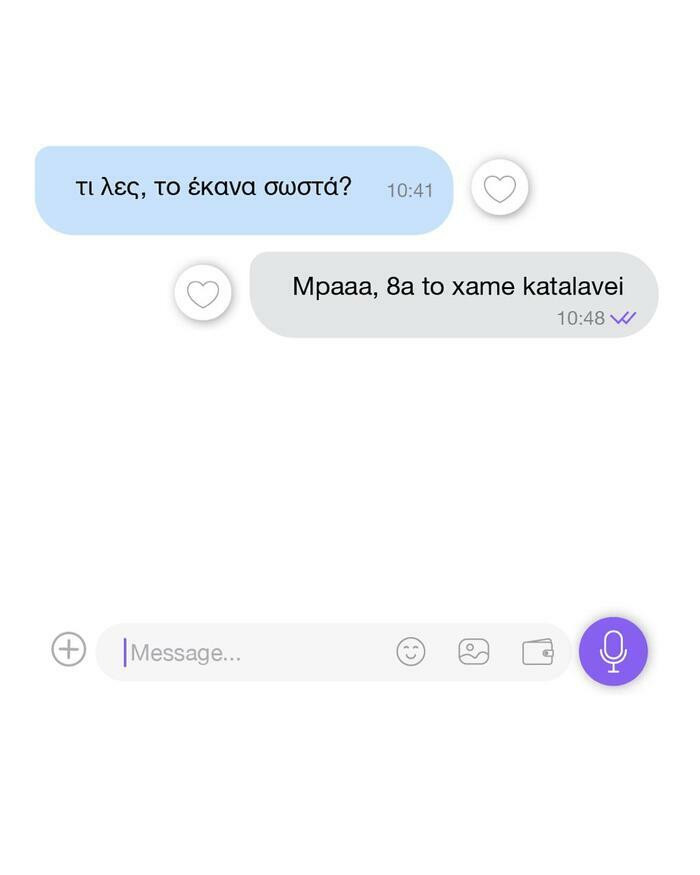
Task: Click the word "katalavei" in reply
Action: pos(573,286)
